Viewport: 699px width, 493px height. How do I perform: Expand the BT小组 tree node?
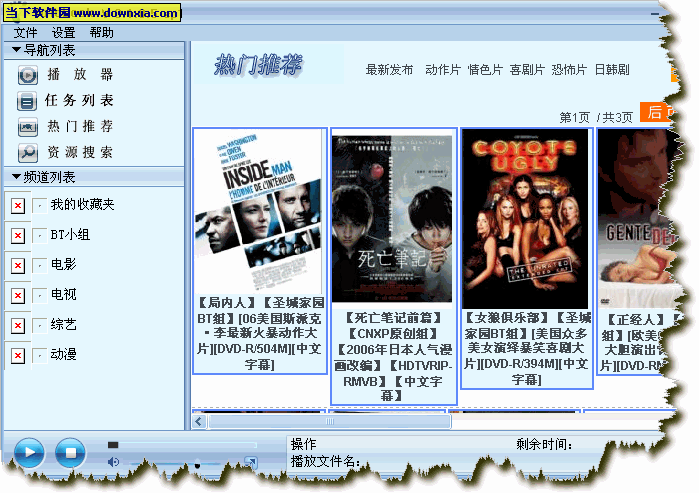40,235
